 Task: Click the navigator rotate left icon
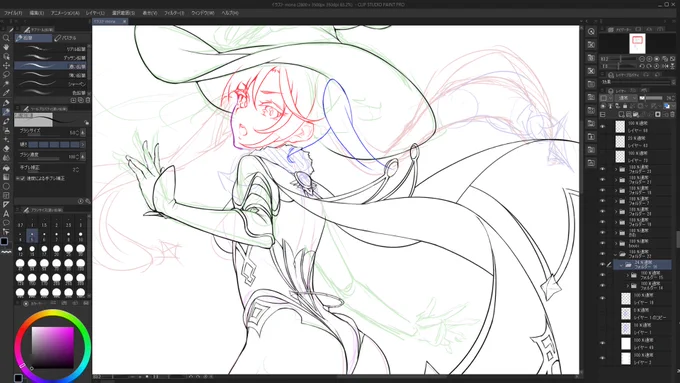[642, 66]
